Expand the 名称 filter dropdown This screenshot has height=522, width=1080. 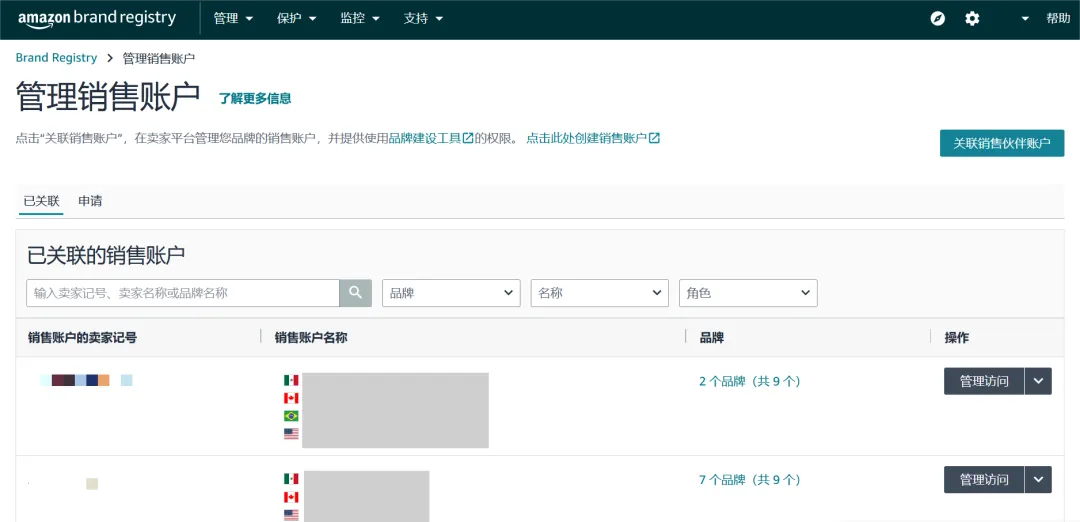pyautogui.click(x=599, y=293)
